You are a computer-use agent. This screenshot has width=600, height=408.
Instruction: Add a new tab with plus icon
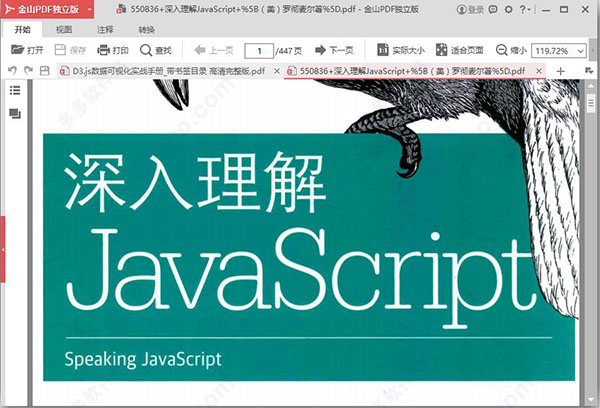point(560,71)
